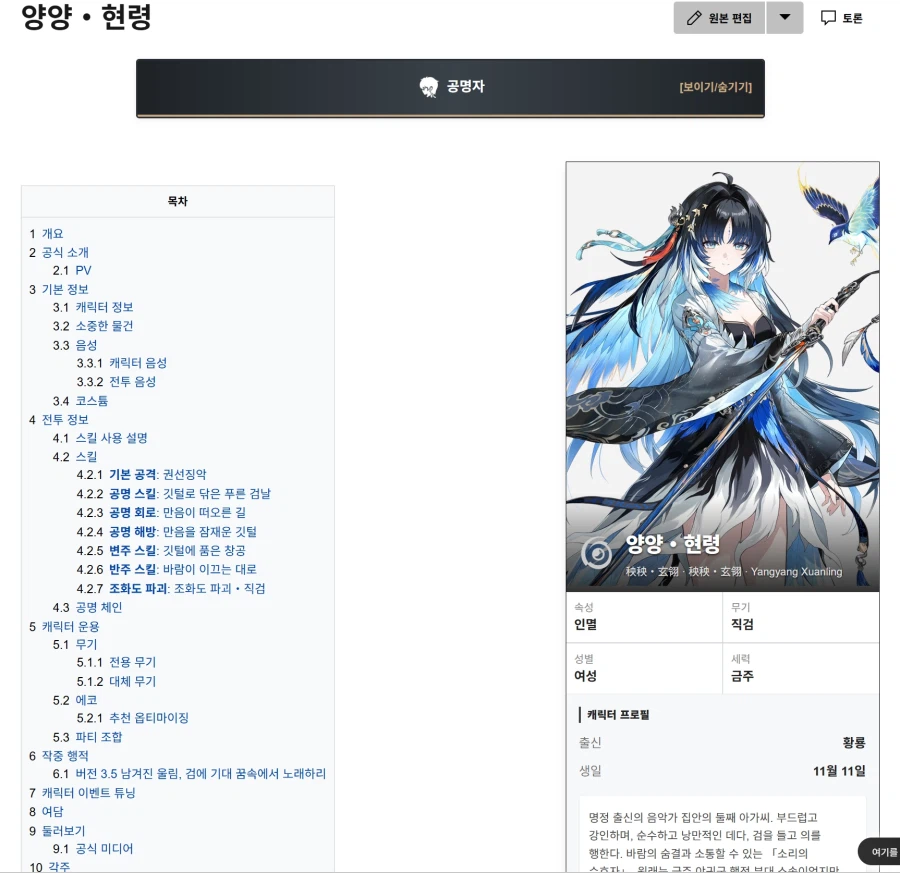Image resolution: width=900 pixels, height=873 pixels.
Task: Go to 전투 정보 section
Action: [65, 420]
